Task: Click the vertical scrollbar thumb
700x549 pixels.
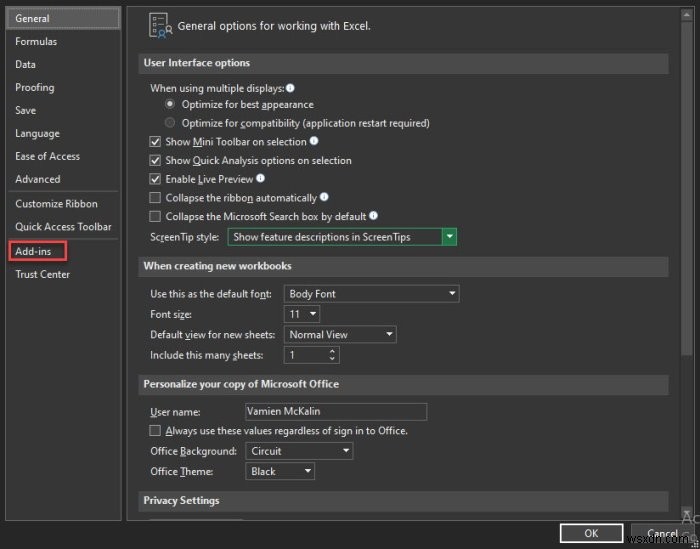Action: pos(687,188)
